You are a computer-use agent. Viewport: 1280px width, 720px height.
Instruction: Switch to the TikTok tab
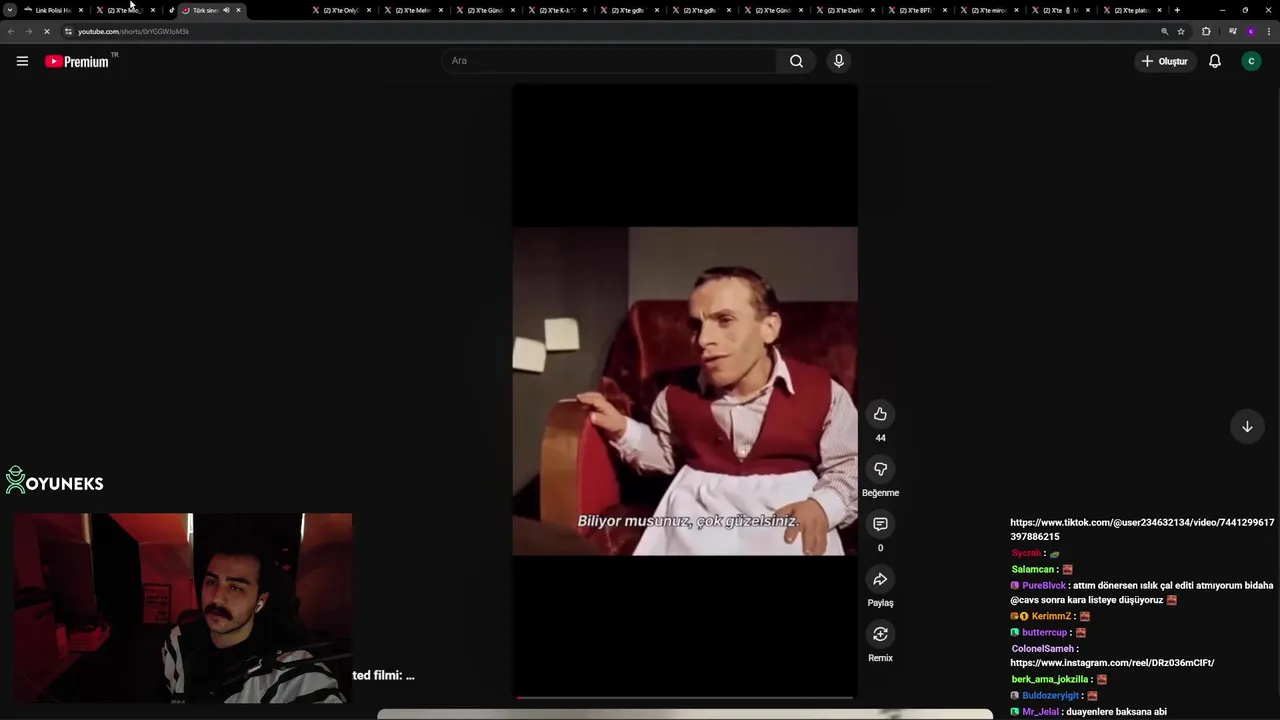pos(172,10)
